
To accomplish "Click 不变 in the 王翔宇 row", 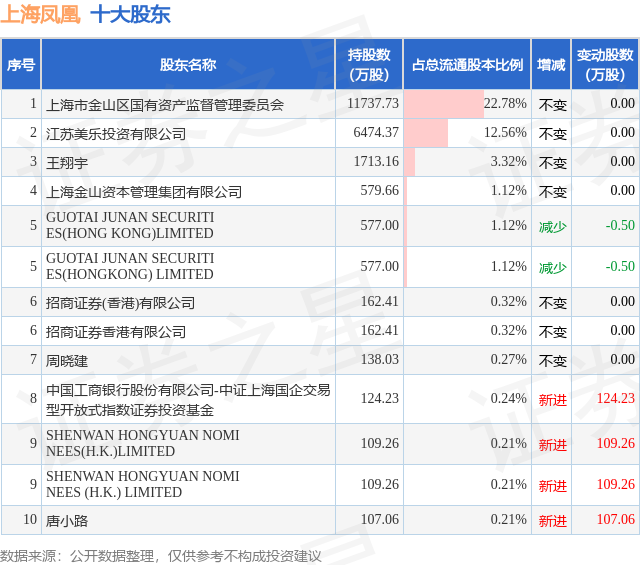I will 553,163.
